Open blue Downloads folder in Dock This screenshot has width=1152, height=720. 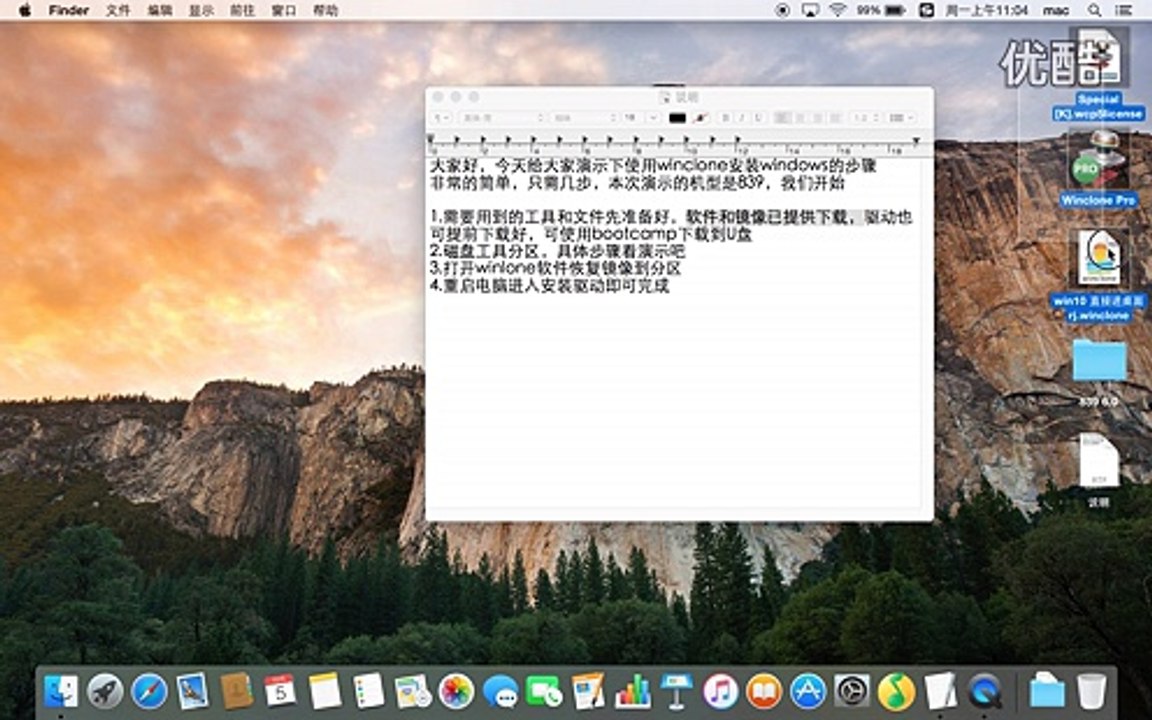[x=1047, y=691]
